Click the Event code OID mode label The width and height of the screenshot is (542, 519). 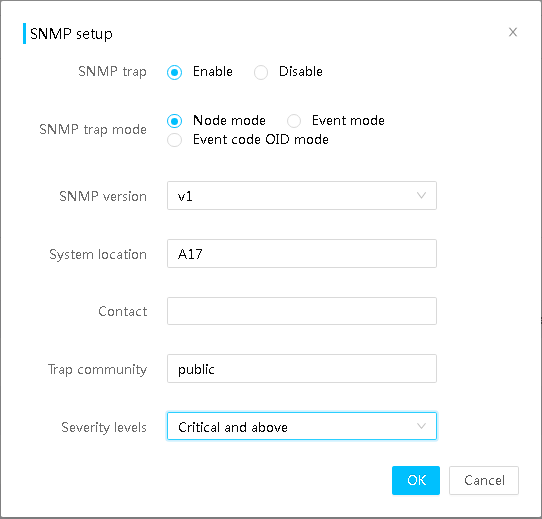(261, 139)
